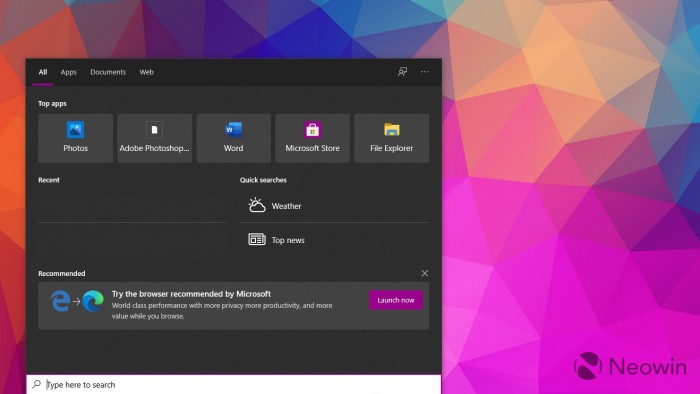Screen dimensions: 700x394
Task: Open the File Explorer tile
Action: (x=392, y=138)
